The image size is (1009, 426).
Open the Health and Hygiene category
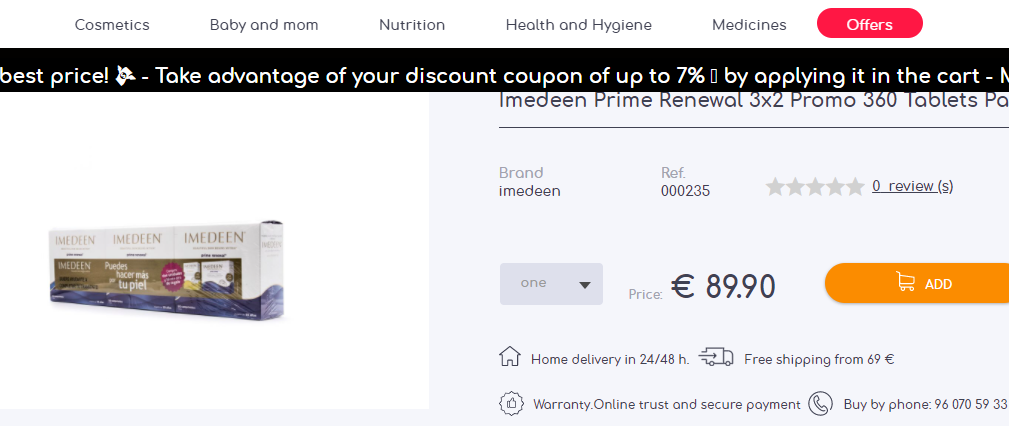[x=578, y=25]
